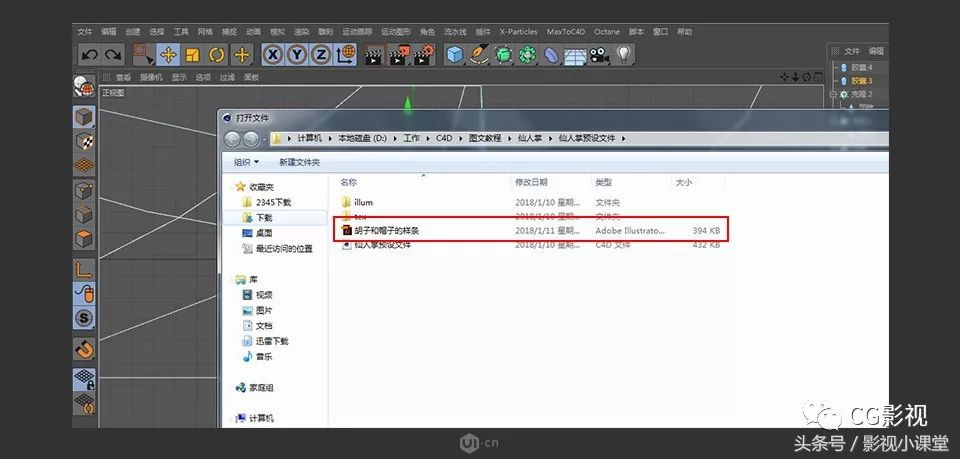The height and width of the screenshot is (459, 960).
Task: Open viewport 摄像机 menu
Action: coord(151,77)
